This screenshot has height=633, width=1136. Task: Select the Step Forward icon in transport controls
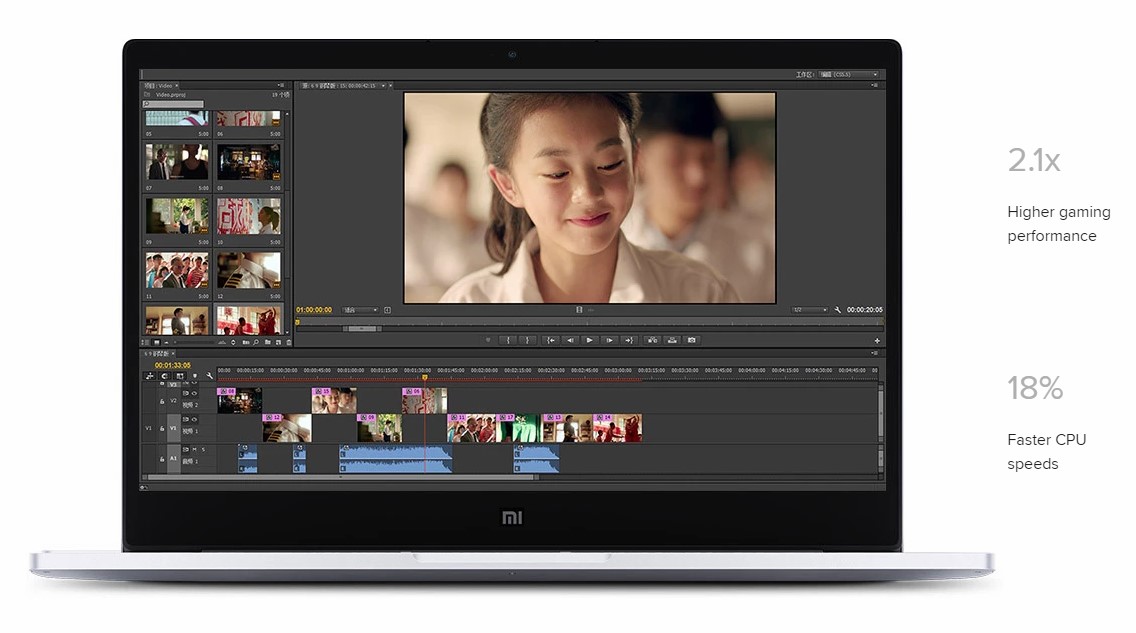[x=609, y=339]
